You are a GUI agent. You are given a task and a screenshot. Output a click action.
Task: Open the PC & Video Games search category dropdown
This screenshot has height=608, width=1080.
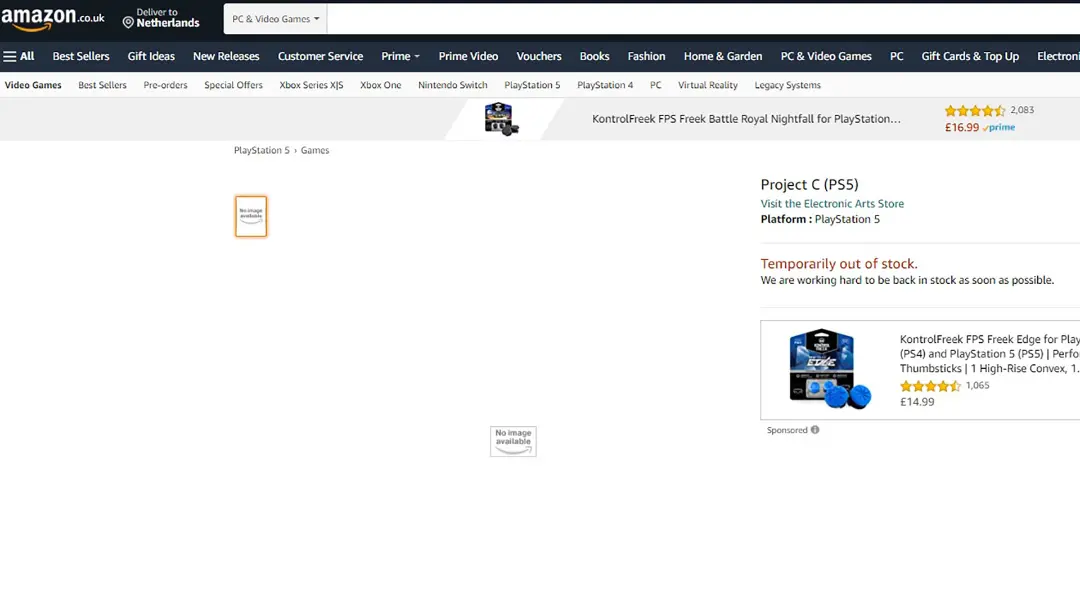point(276,19)
